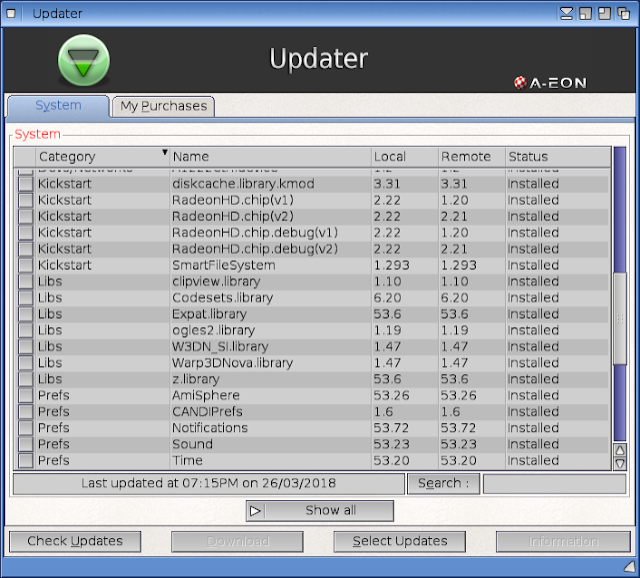Select the AmiSphere row checkbox

pos(25,396)
